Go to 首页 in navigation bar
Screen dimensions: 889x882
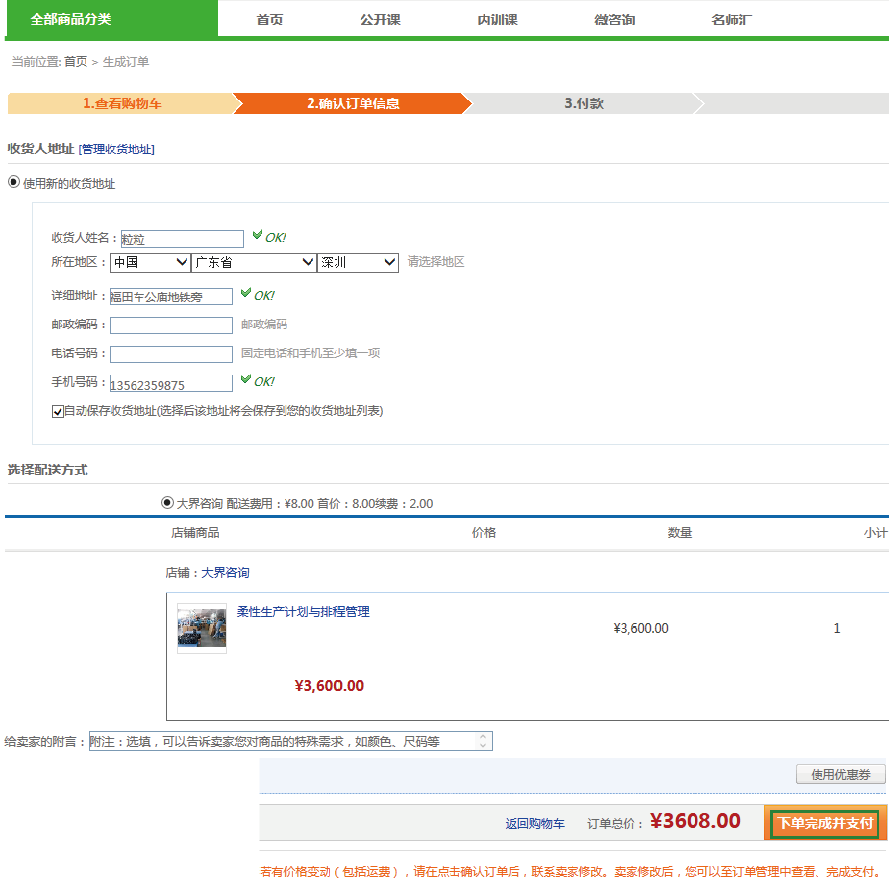269,19
